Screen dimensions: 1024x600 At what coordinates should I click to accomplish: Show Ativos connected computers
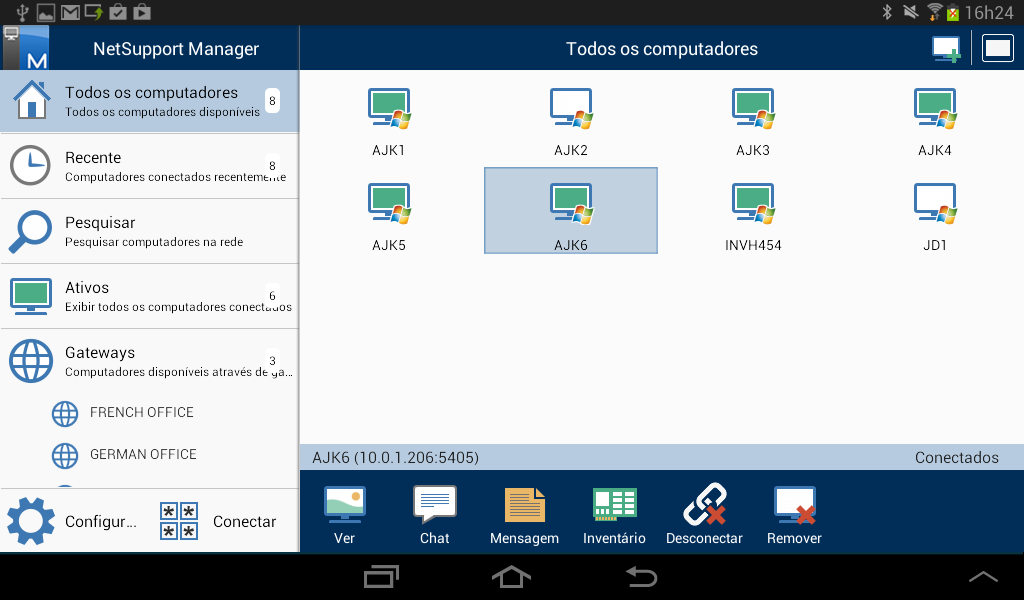150,296
